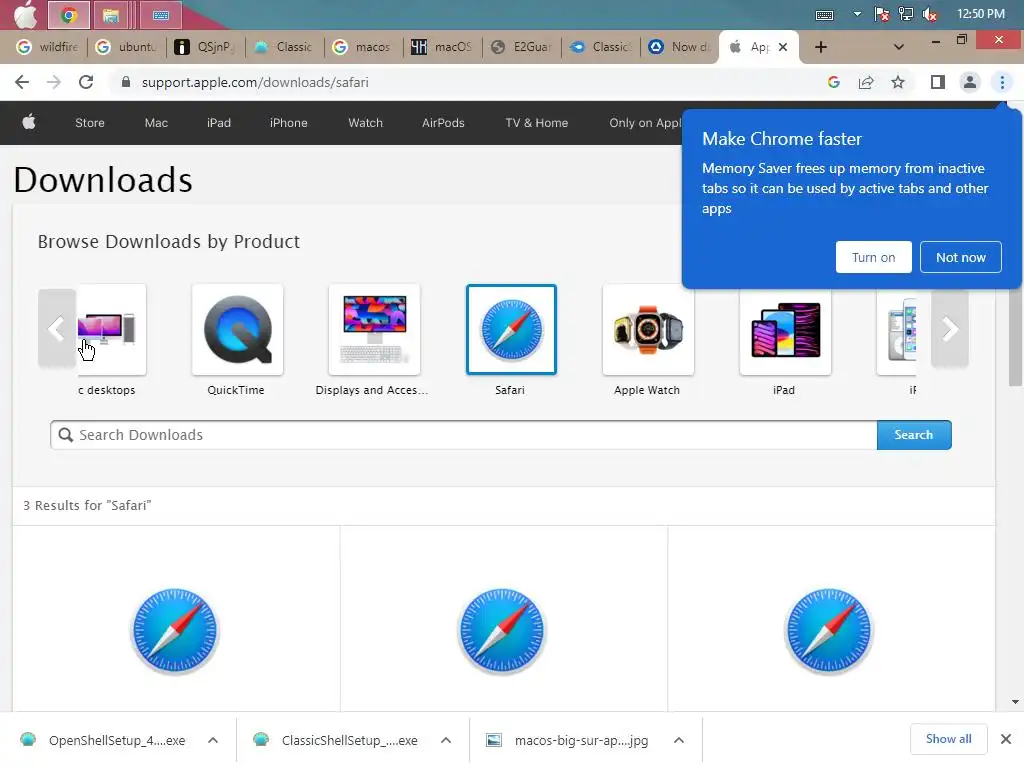1024x768 pixels.
Task: Expand the tab search dropdown
Action: 899,47
